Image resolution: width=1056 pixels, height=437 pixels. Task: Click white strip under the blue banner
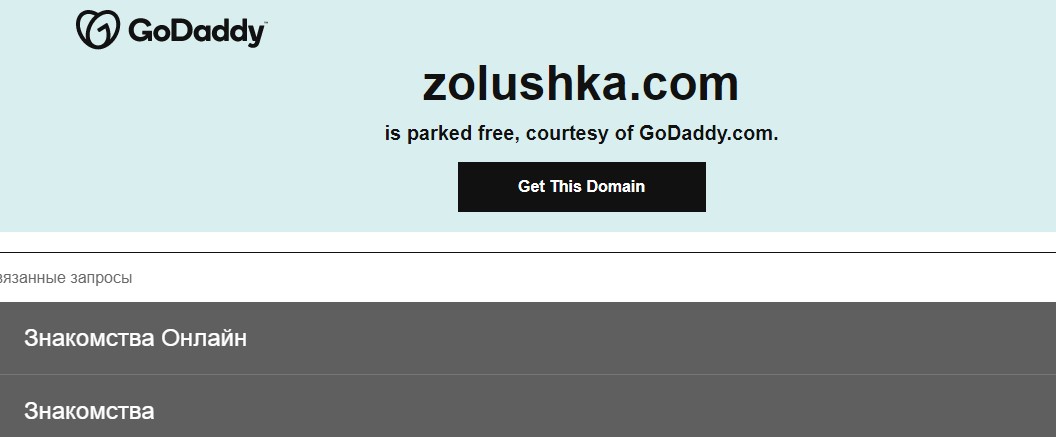pos(528,242)
